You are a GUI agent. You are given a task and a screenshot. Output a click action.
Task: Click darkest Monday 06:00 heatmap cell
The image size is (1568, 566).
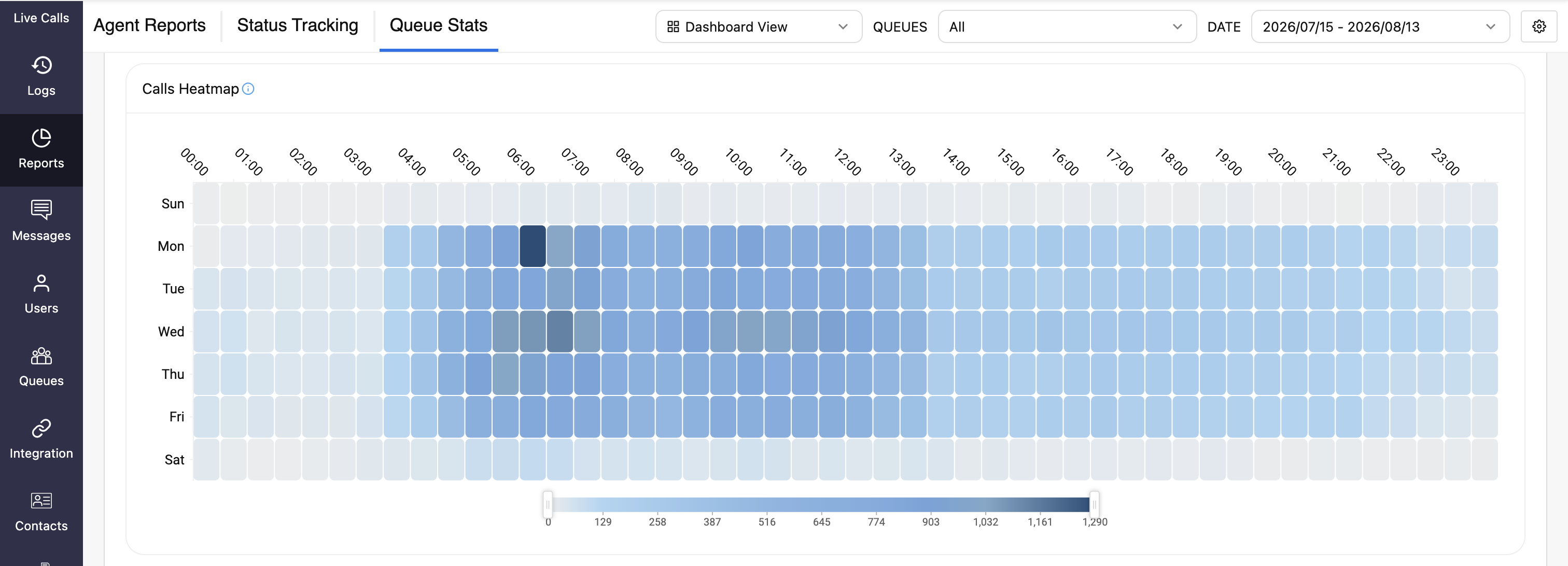pyautogui.click(x=533, y=246)
